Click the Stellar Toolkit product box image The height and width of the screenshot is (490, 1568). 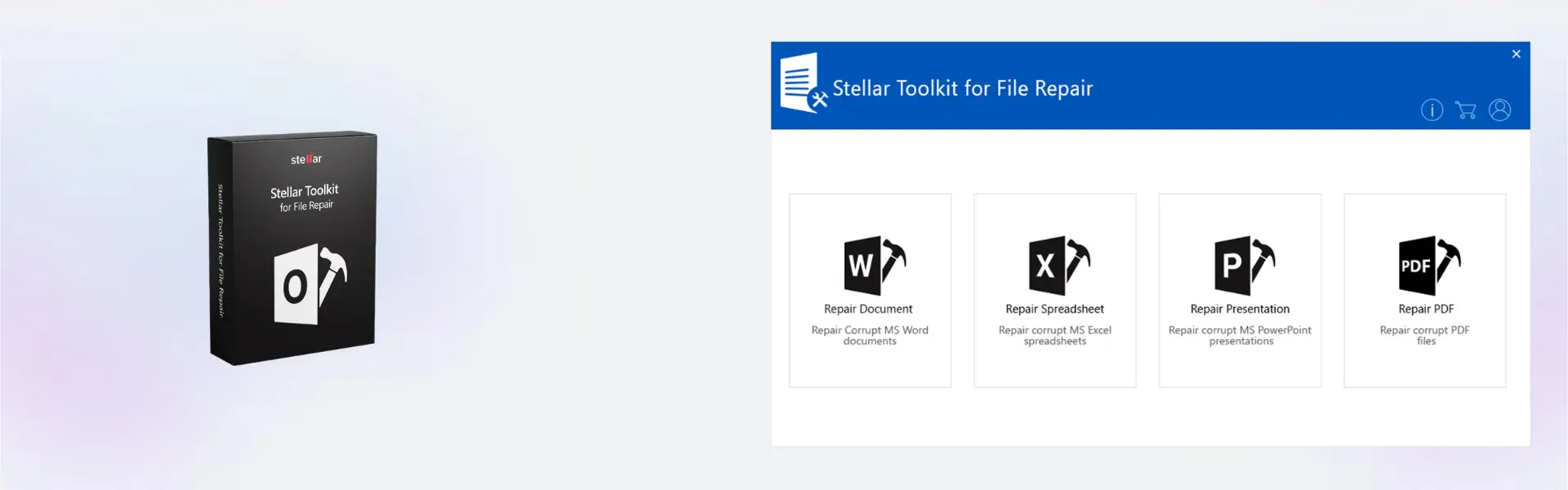pos(292,248)
